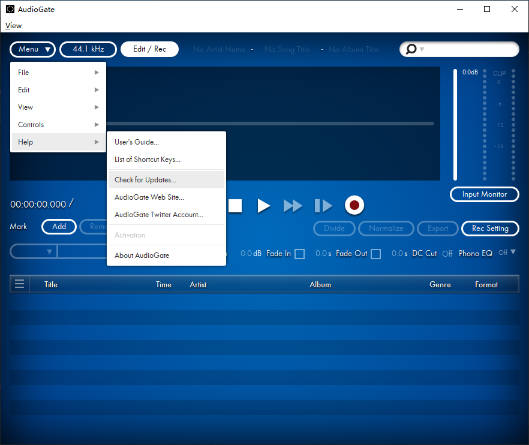The height and width of the screenshot is (445, 529).
Task: Expand the View submenu in Menu
Action: coord(58,107)
